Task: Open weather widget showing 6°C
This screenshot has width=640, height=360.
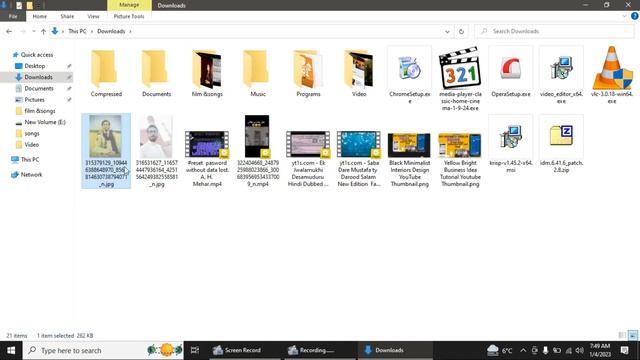Action: pyautogui.click(x=500, y=350)
